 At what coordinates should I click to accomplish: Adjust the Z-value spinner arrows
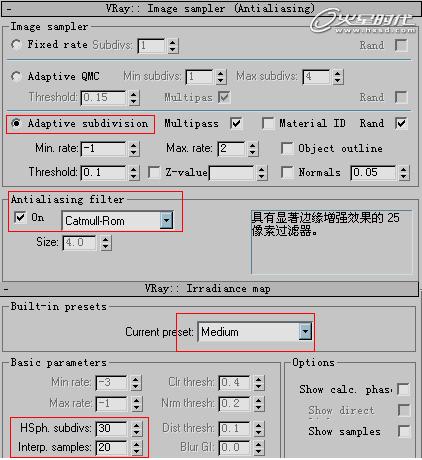click(x=262, y=173)
